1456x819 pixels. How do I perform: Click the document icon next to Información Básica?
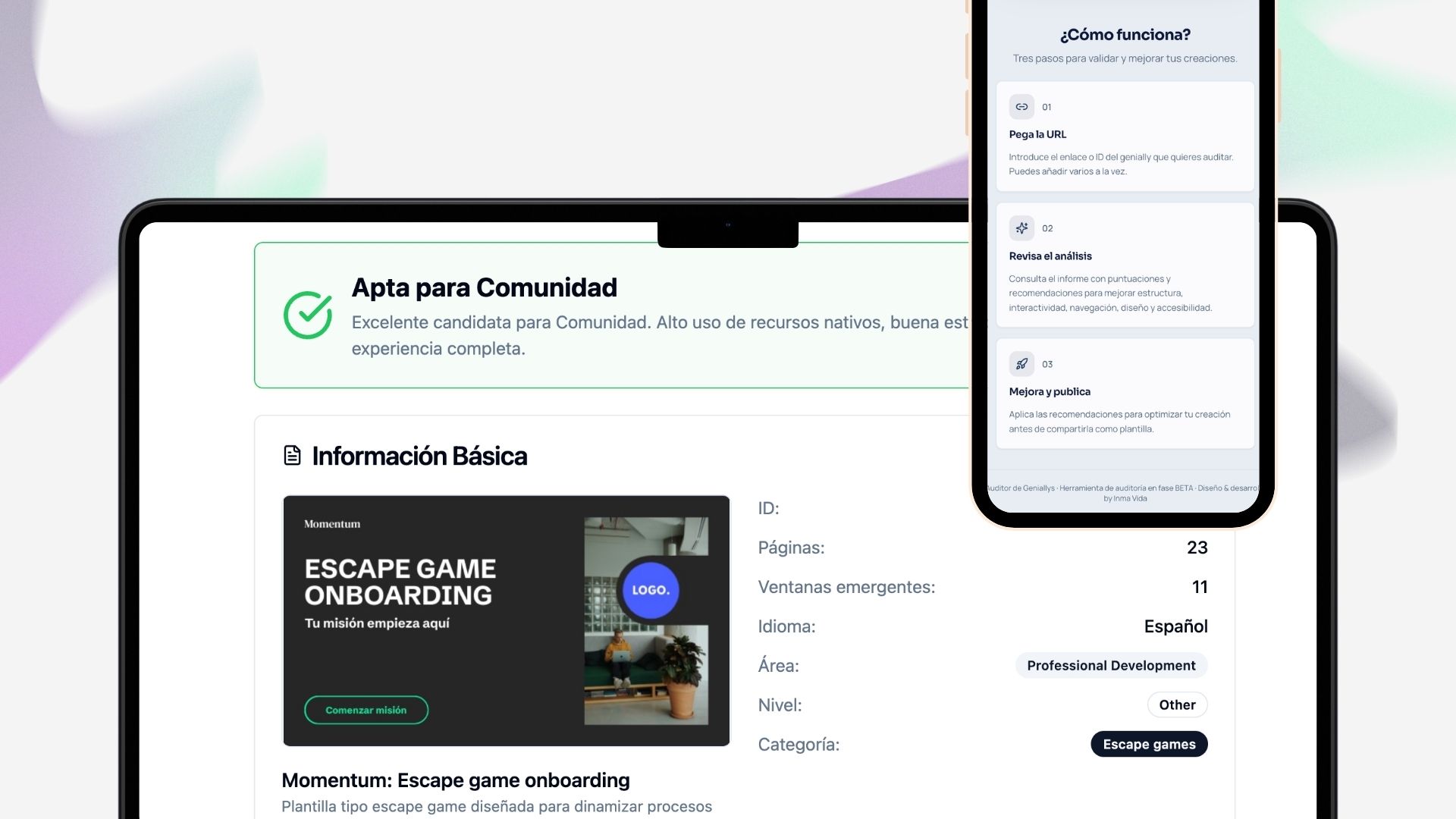[x=292, y=455]
